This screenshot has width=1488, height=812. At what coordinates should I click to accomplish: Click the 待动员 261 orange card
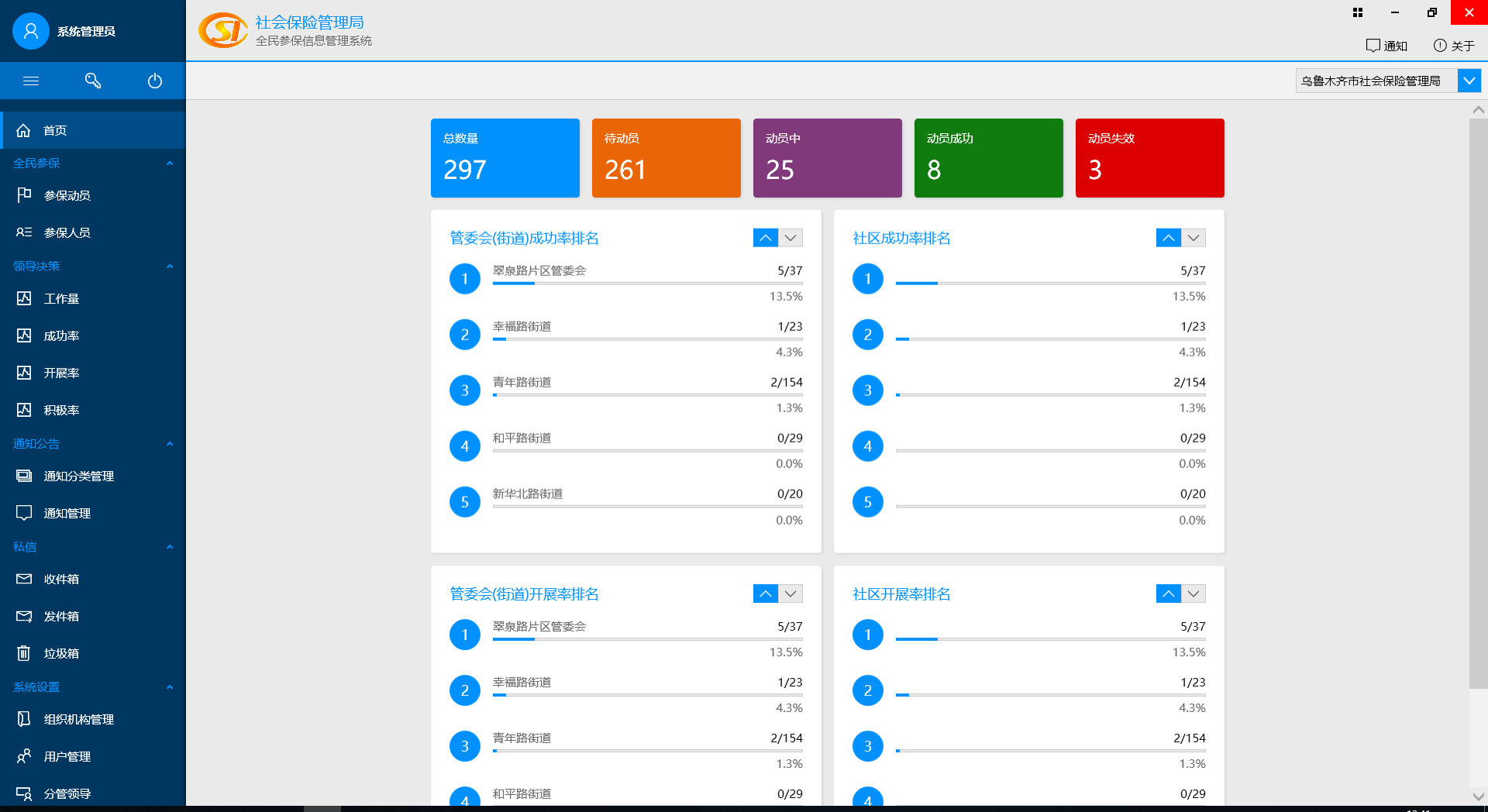tap(666, 158)
